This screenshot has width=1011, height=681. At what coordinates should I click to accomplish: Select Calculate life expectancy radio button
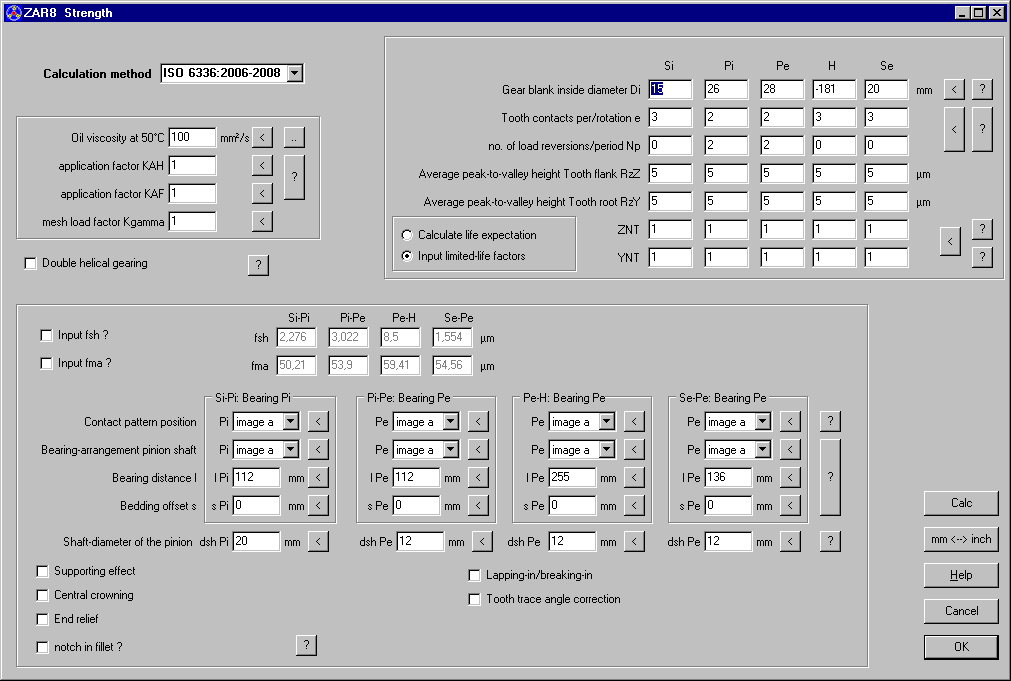coord(407,235)
